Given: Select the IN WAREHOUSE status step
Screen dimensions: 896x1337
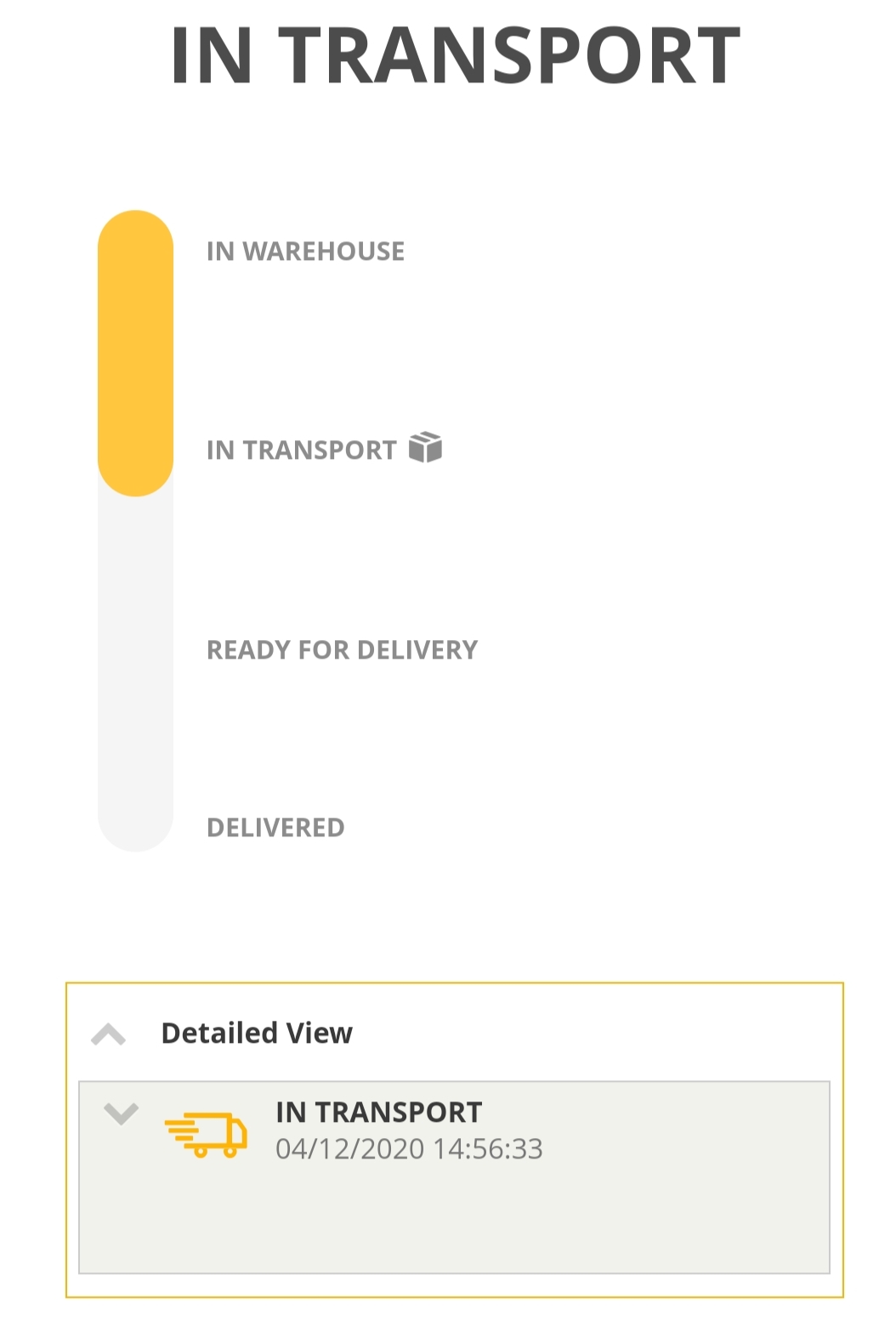Looking at the screenshot, I should [x=305, y=252].
